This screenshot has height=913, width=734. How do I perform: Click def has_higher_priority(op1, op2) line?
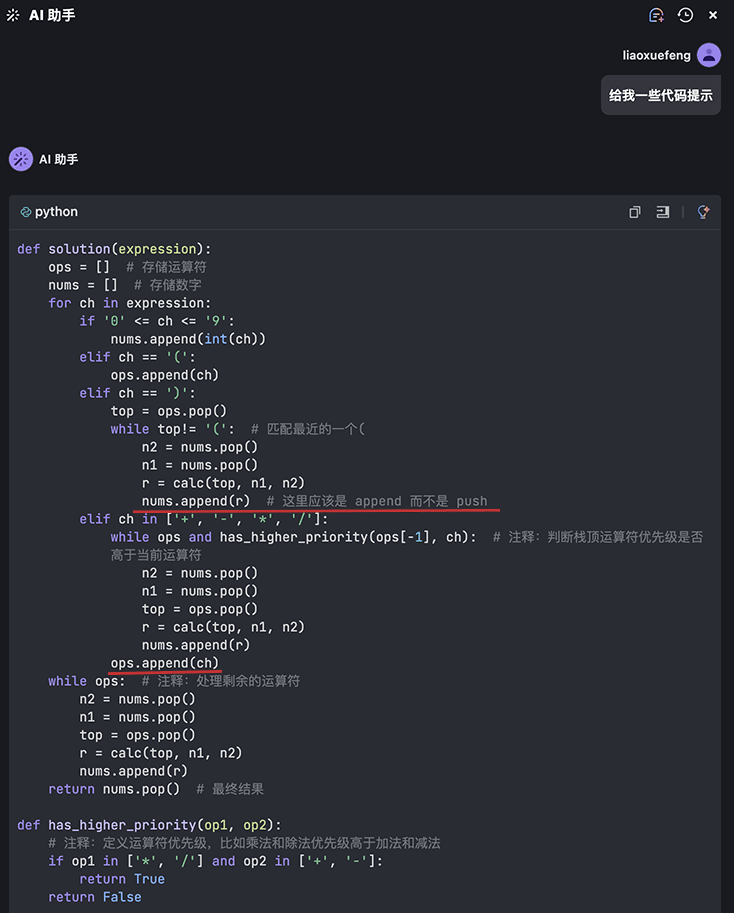coord(149,826)
